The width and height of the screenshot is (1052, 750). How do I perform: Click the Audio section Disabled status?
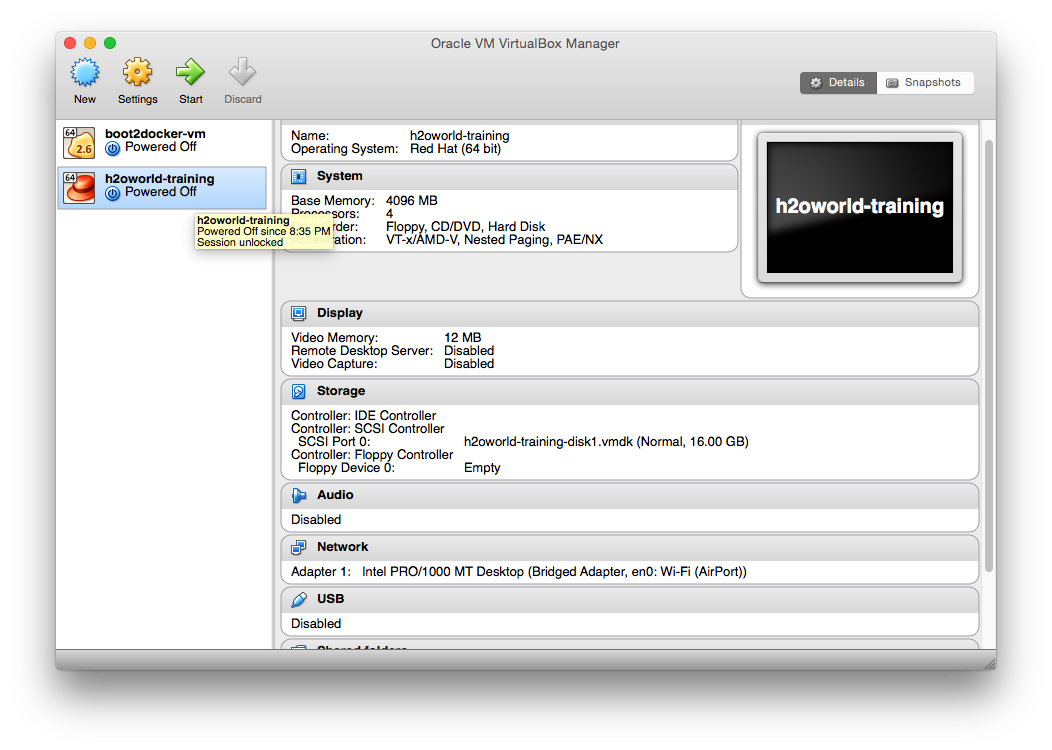(316, 519)
